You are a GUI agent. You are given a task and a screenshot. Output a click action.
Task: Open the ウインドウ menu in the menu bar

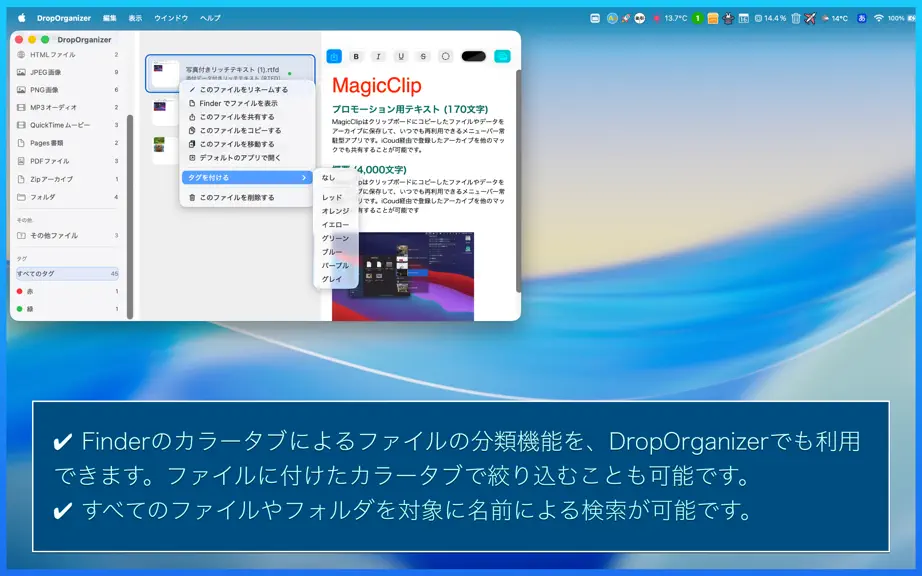pos(171,18)
